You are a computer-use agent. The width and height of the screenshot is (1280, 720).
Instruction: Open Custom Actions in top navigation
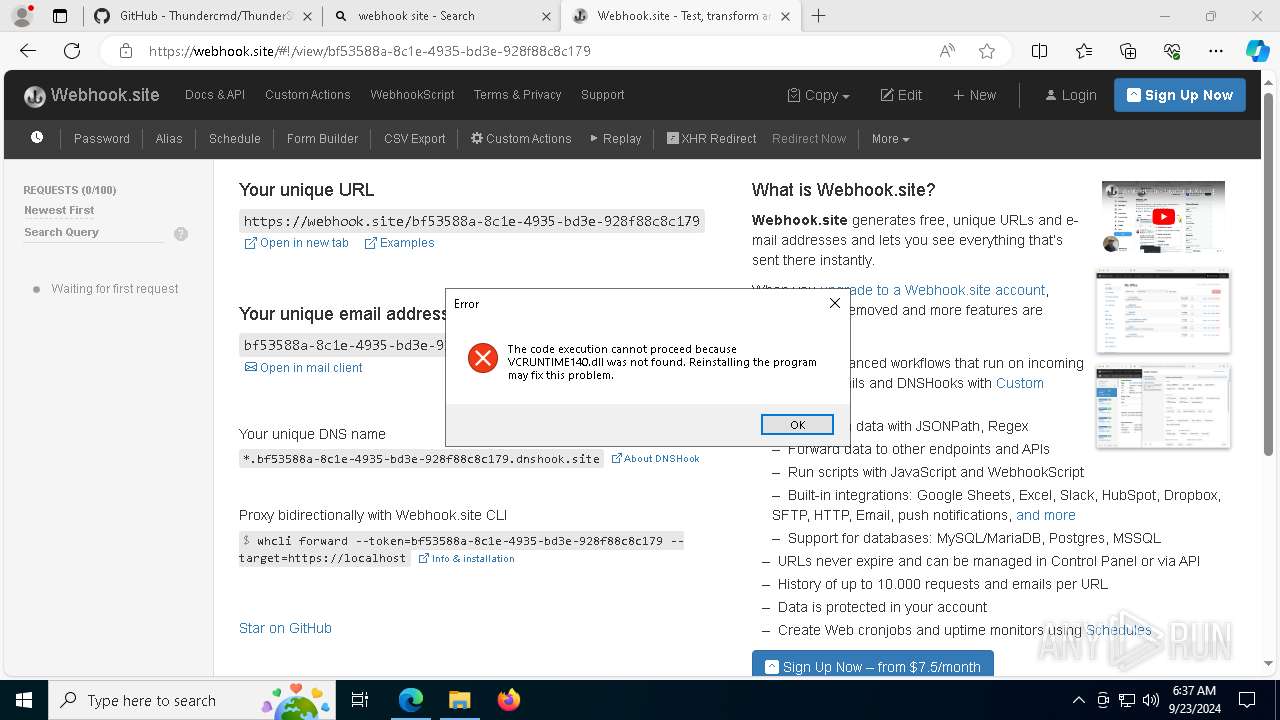pyautogui.click(x=308, y=95)
